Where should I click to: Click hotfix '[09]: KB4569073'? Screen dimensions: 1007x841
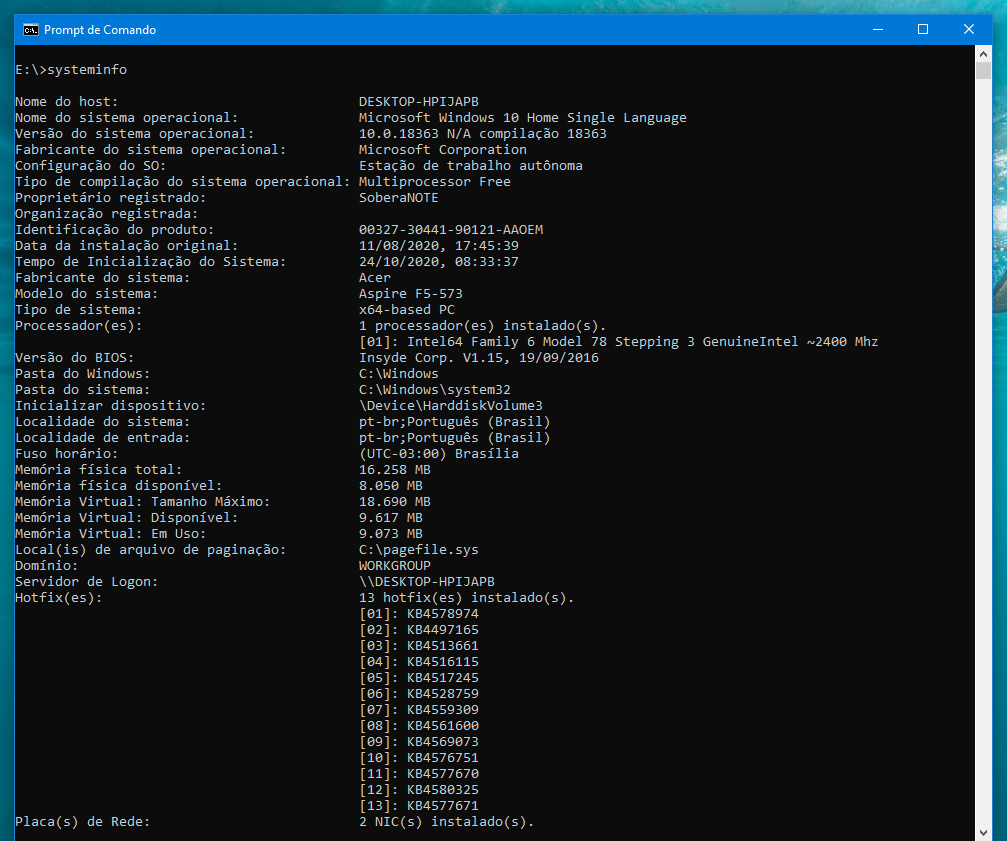click(419, 742)
